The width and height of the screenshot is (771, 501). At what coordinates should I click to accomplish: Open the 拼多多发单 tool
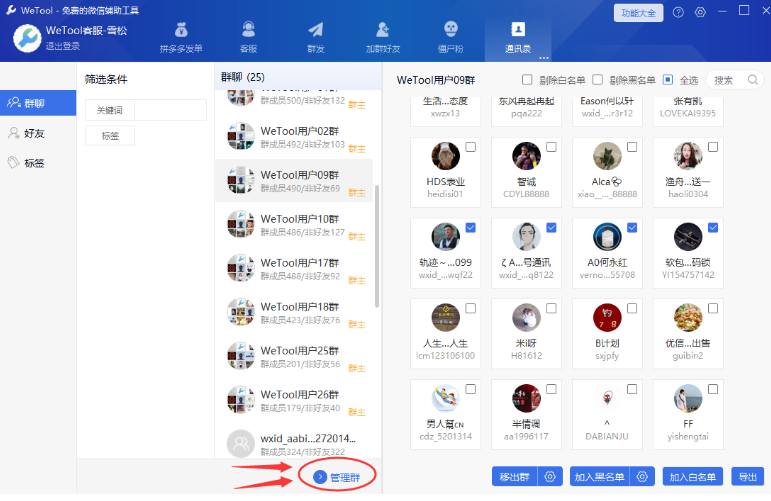181,38
